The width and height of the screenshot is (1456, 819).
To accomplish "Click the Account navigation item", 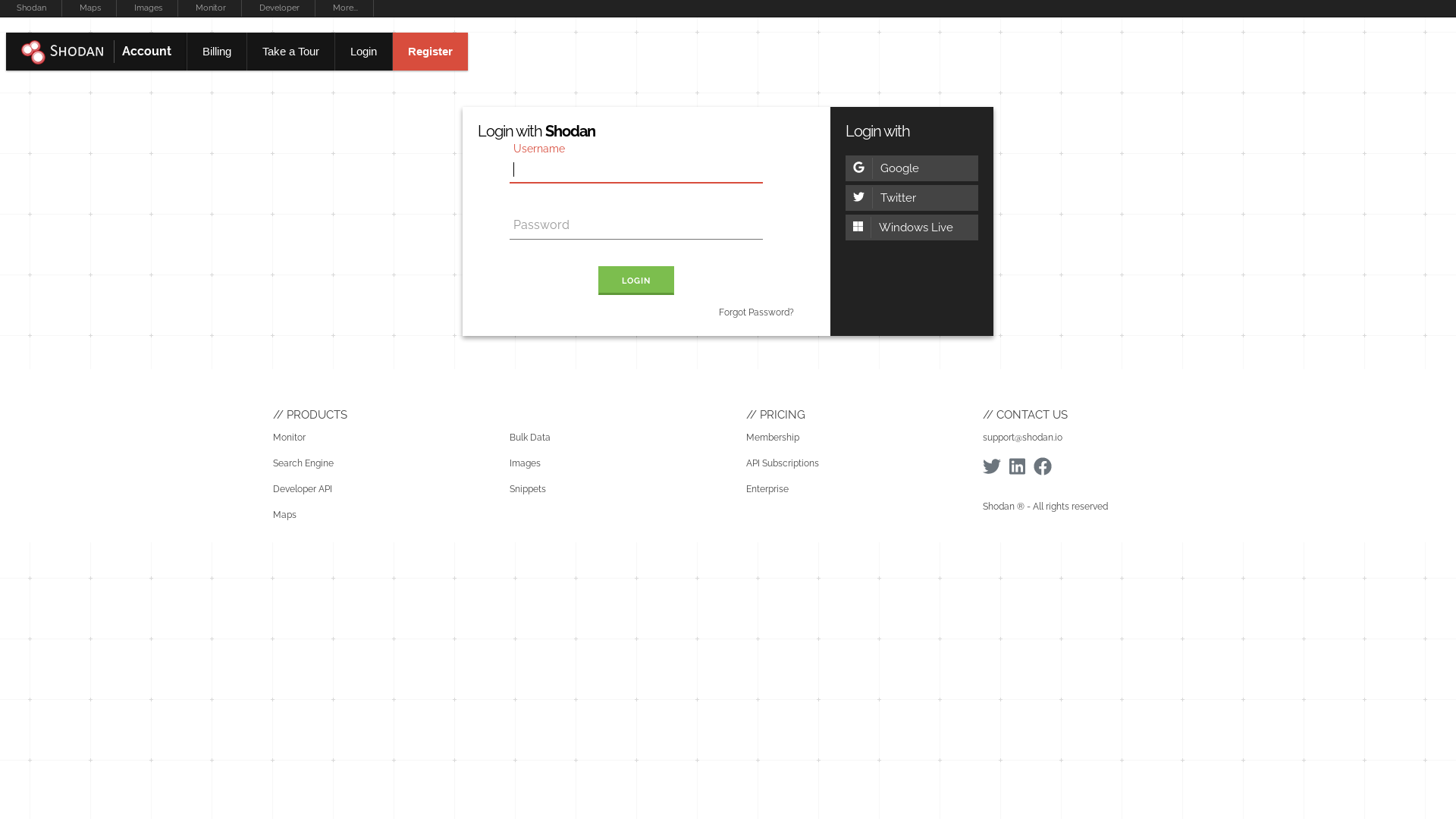I will pos(147,51).
